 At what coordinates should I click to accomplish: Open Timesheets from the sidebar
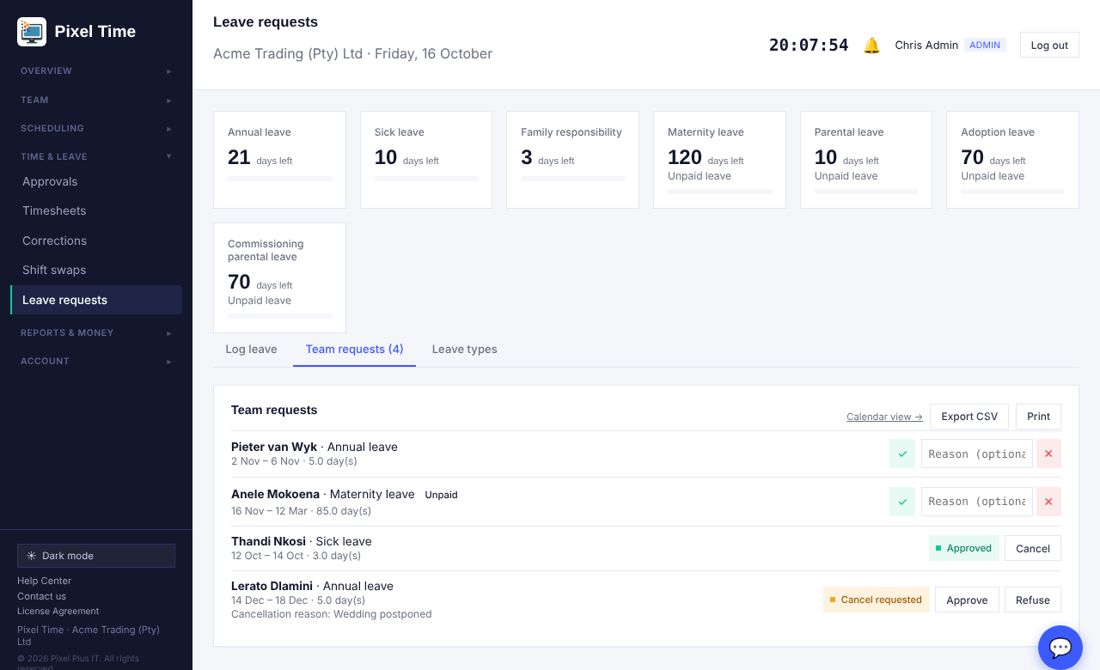click(x=96, y=210)
